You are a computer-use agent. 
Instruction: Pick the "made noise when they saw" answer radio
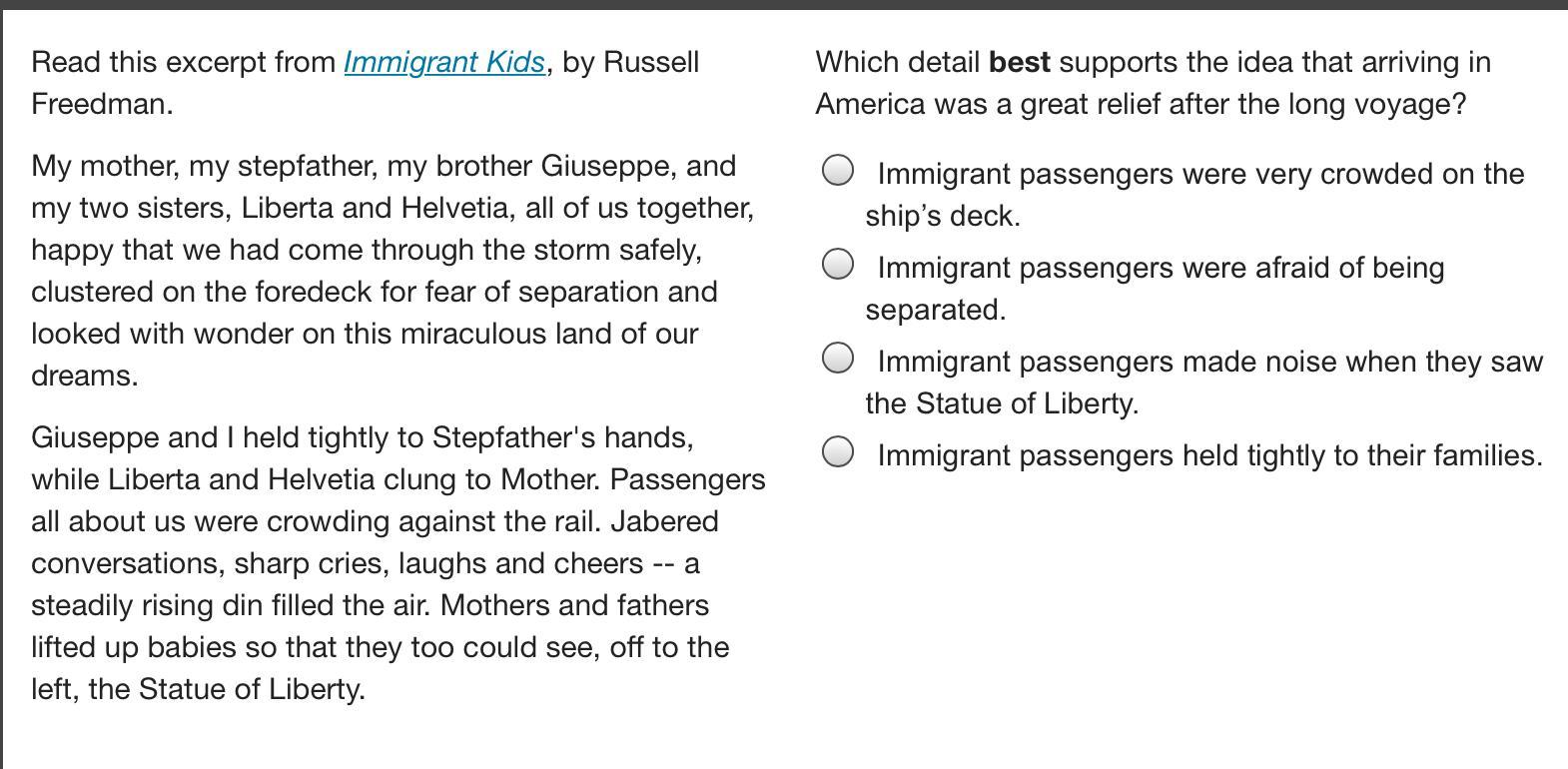pos(838,358)
